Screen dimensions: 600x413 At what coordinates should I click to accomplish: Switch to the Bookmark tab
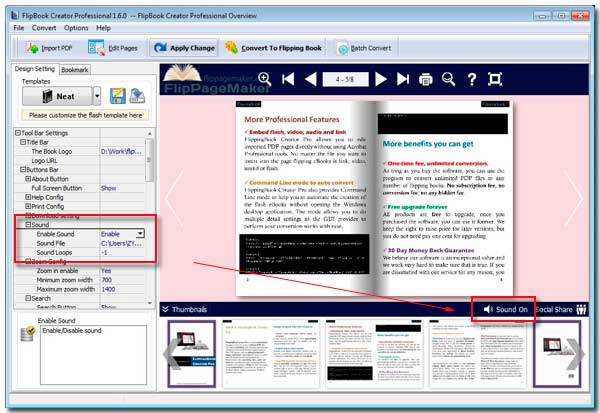tap(75, 70)
